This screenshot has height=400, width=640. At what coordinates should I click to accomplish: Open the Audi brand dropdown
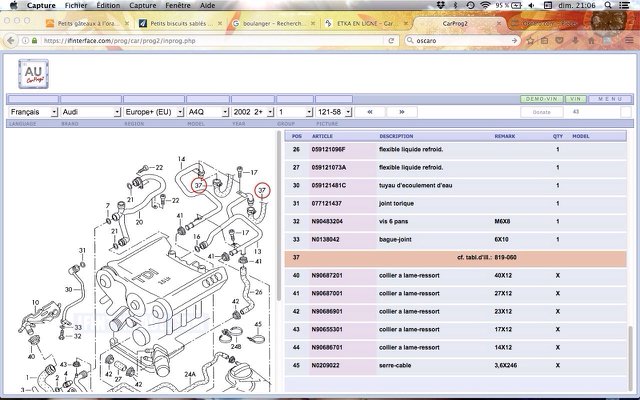[x=91, y=112]
